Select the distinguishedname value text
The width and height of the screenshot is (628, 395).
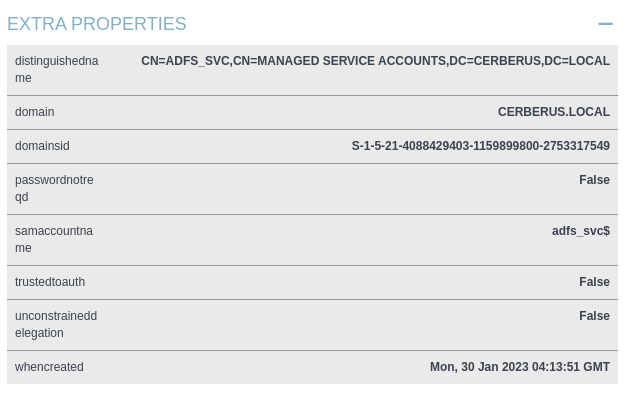[375, 61]
